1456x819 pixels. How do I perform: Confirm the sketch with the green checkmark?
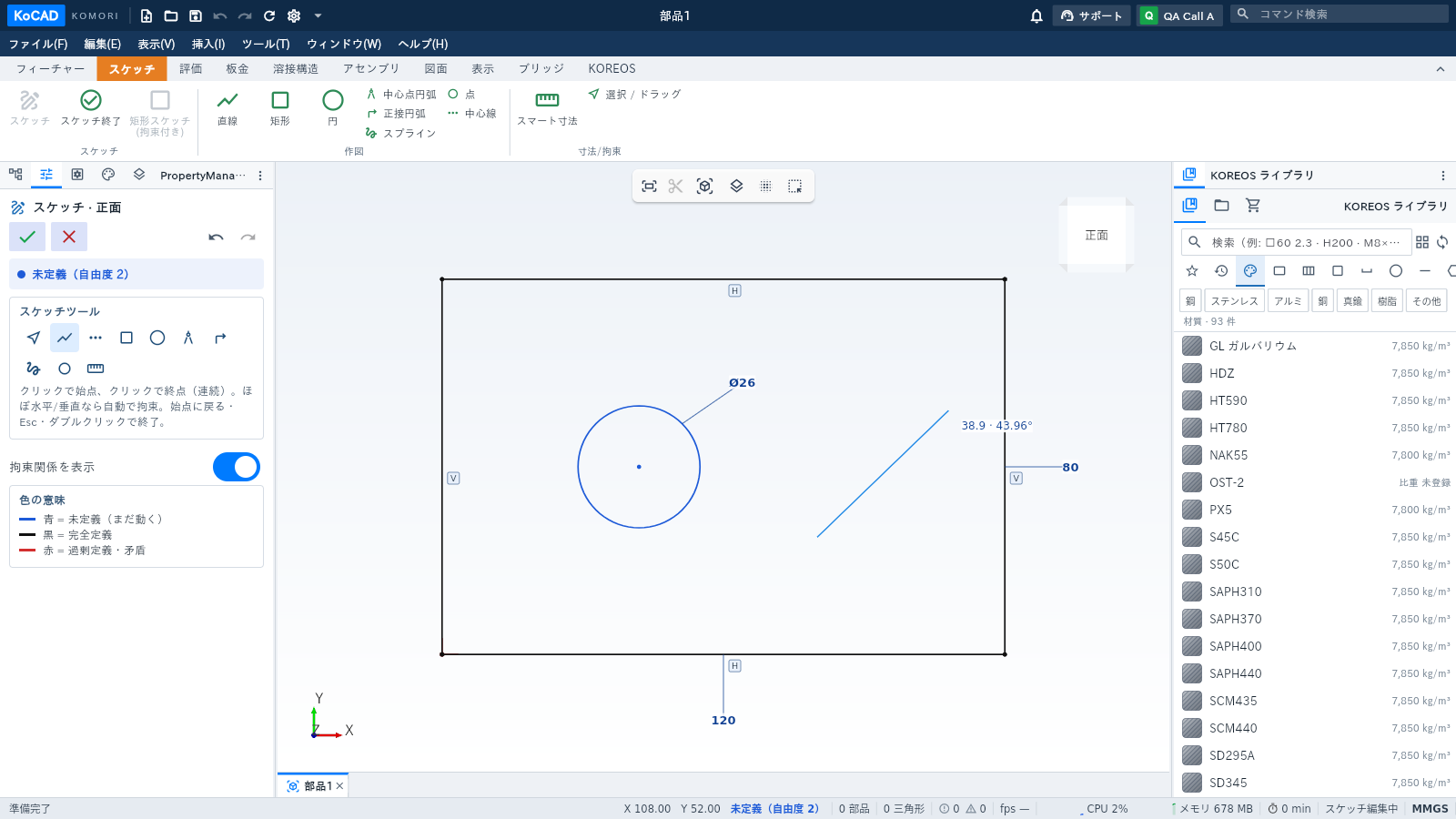click(27, 237)
